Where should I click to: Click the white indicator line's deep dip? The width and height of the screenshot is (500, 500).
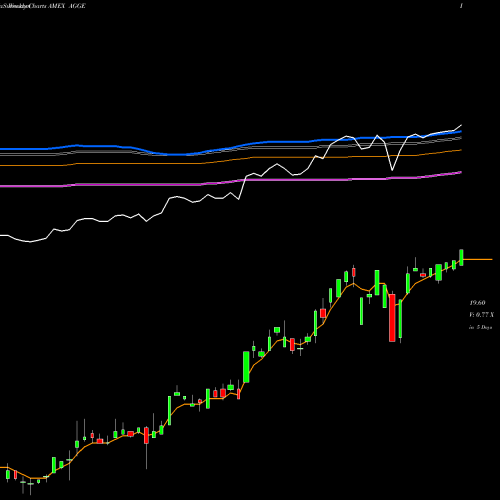pos(392,169)
